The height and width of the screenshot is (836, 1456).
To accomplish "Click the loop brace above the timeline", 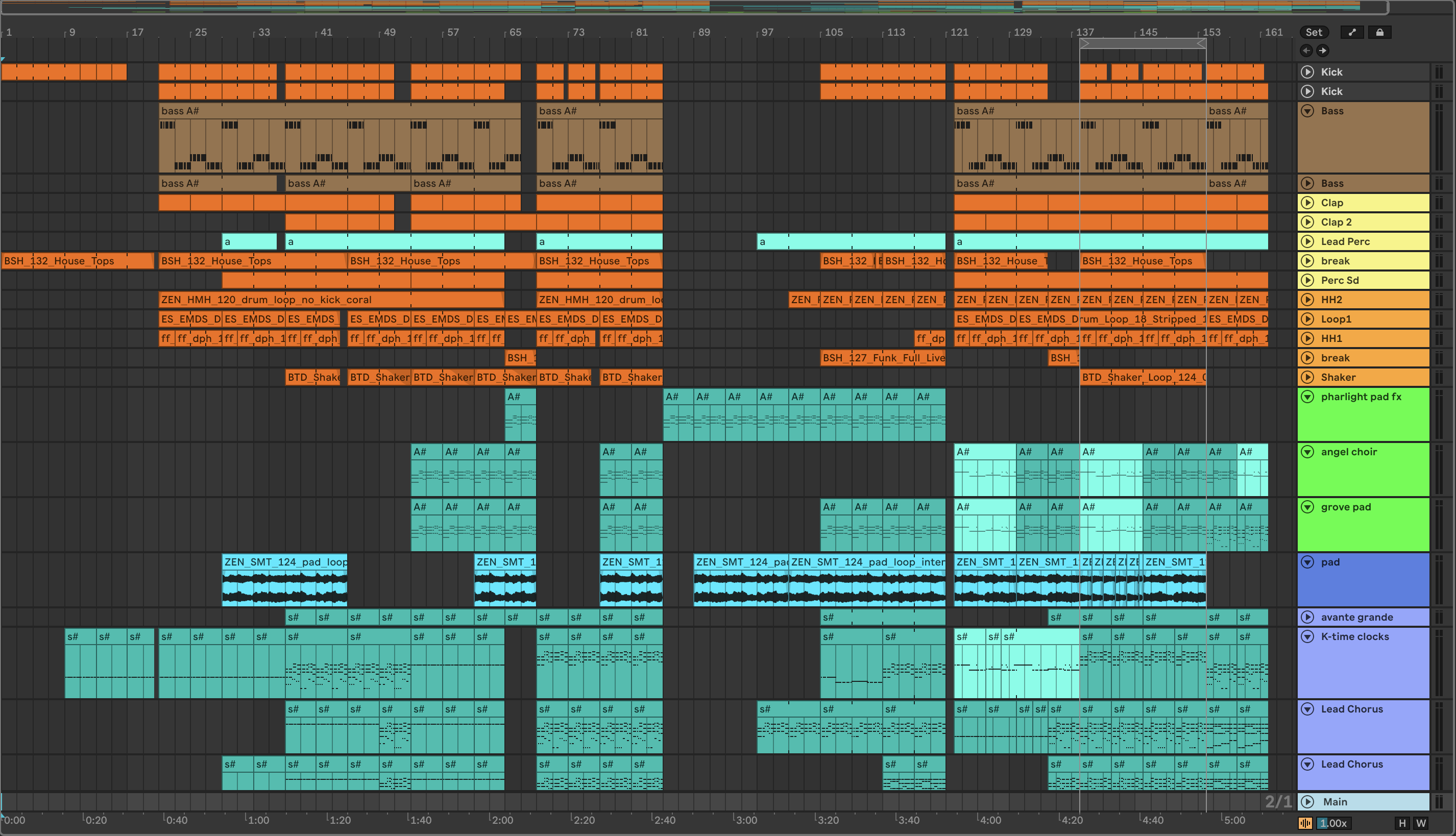I will click(x=1143, y=44).
